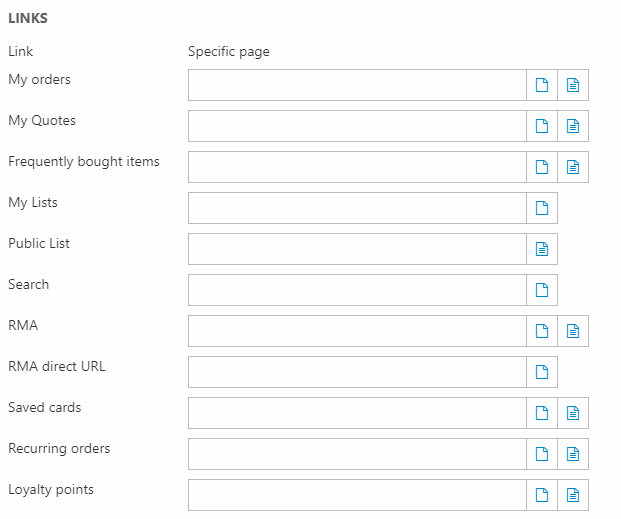Click the lined page icon for My orders
This screenshot has width=621, height=519.
click(x=573, y=85)
